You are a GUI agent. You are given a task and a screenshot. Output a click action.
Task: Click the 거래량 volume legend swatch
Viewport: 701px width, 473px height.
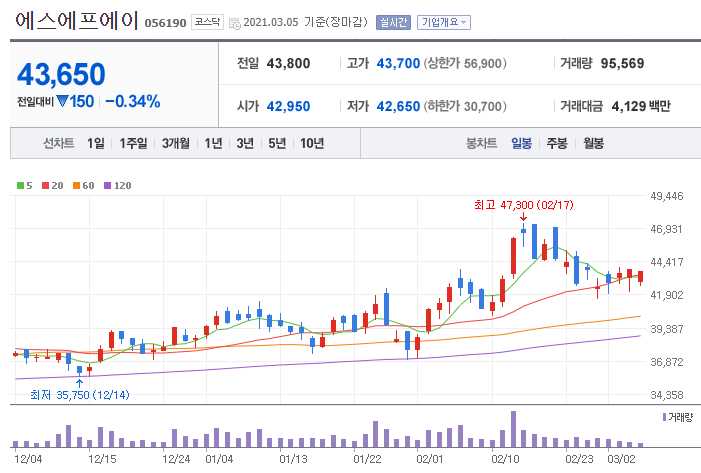click(664, 417)
